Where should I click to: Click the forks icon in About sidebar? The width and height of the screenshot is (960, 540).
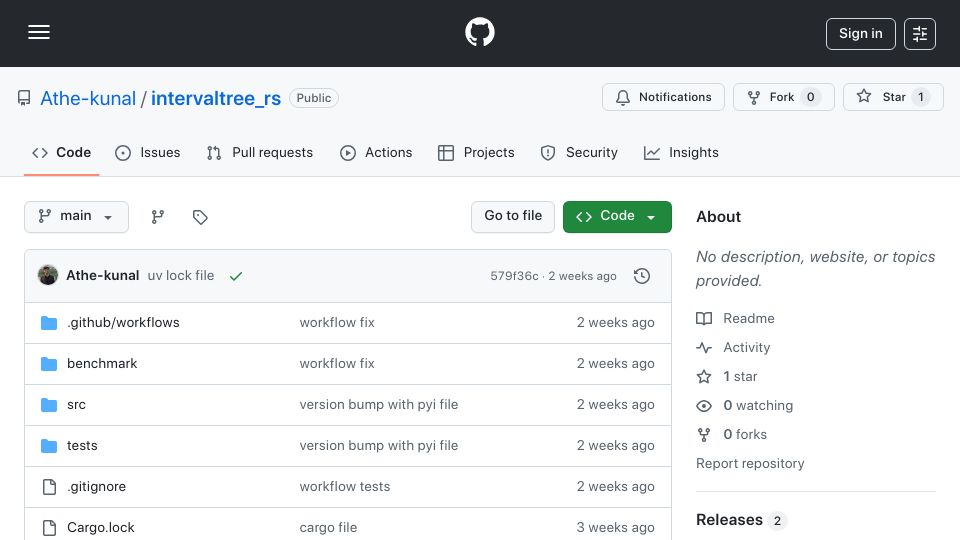[704, 435]
